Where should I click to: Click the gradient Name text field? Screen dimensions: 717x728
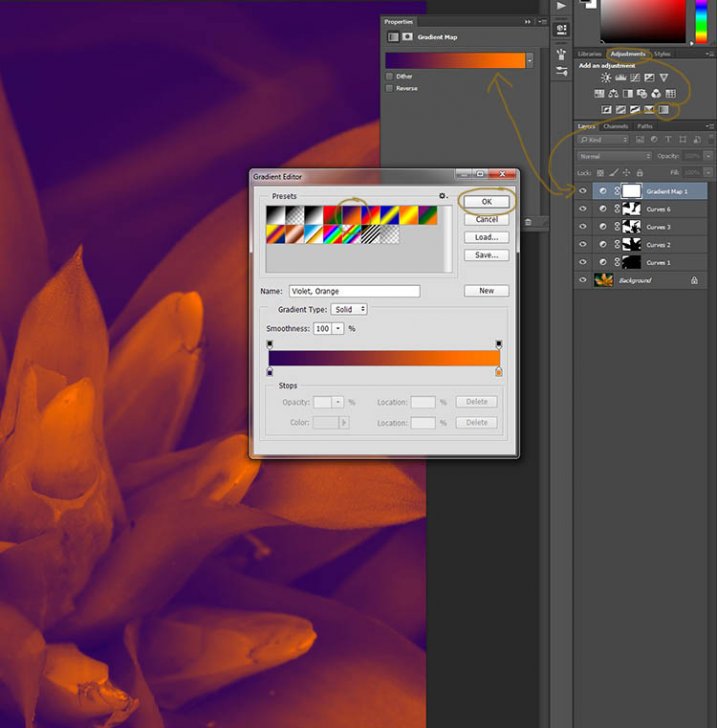pyautogui.click(x=354, y=291)
